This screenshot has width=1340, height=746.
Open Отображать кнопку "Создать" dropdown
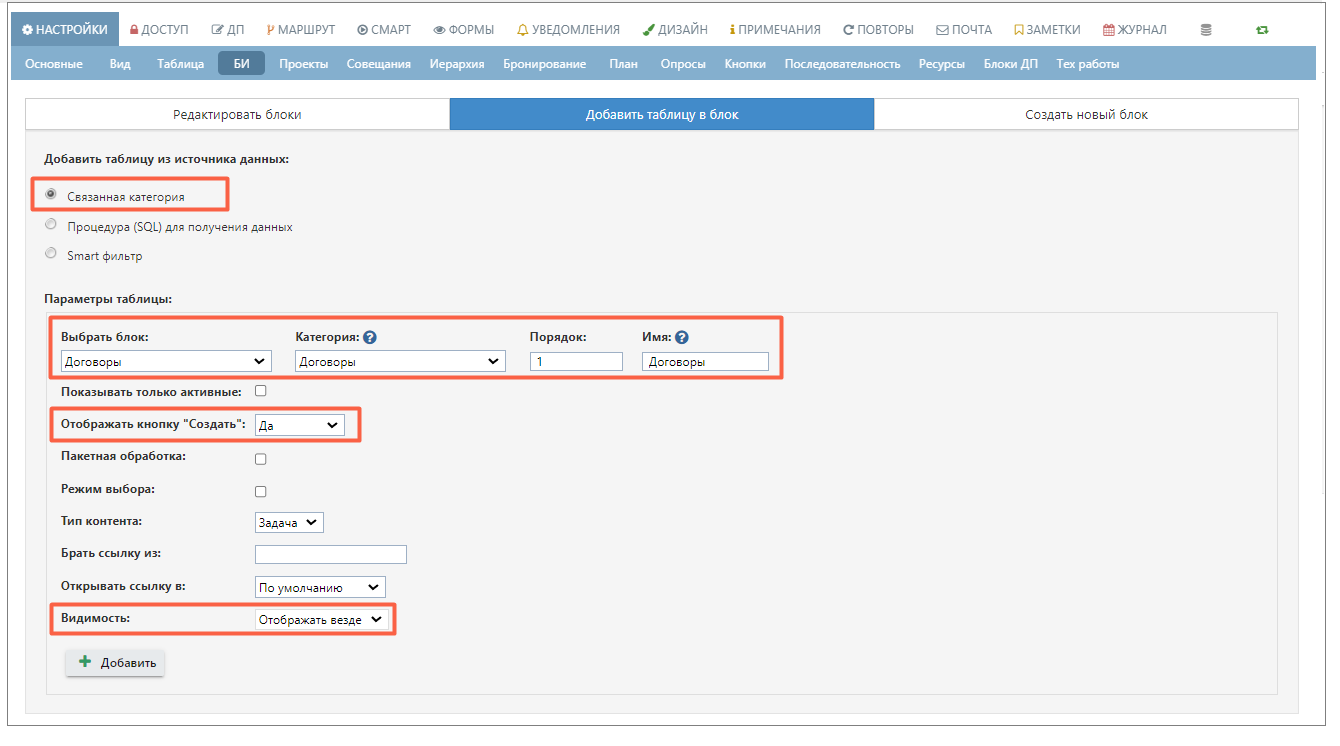click(x=300, y=425)
